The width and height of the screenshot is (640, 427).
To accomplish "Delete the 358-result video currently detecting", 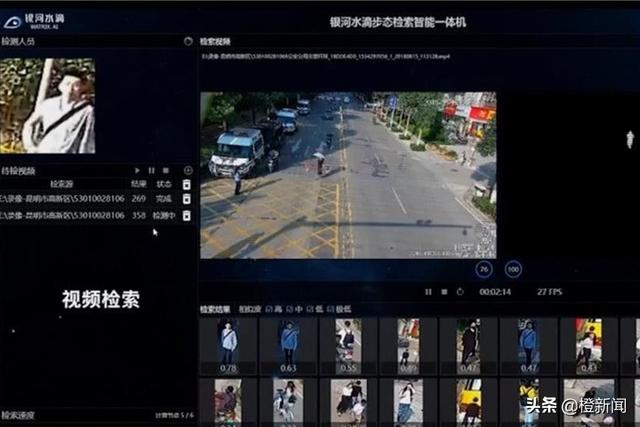I will pos(187,216).
